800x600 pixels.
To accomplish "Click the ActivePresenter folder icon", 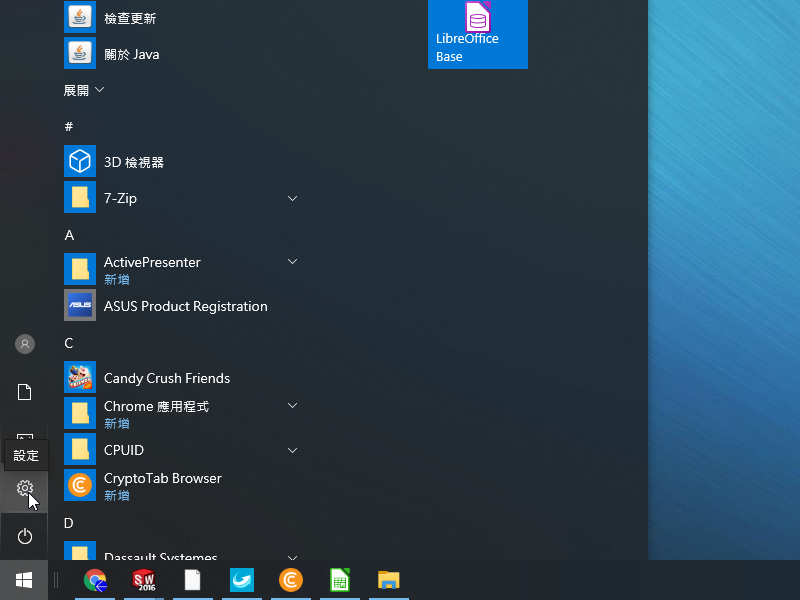I will click(80, 269).
